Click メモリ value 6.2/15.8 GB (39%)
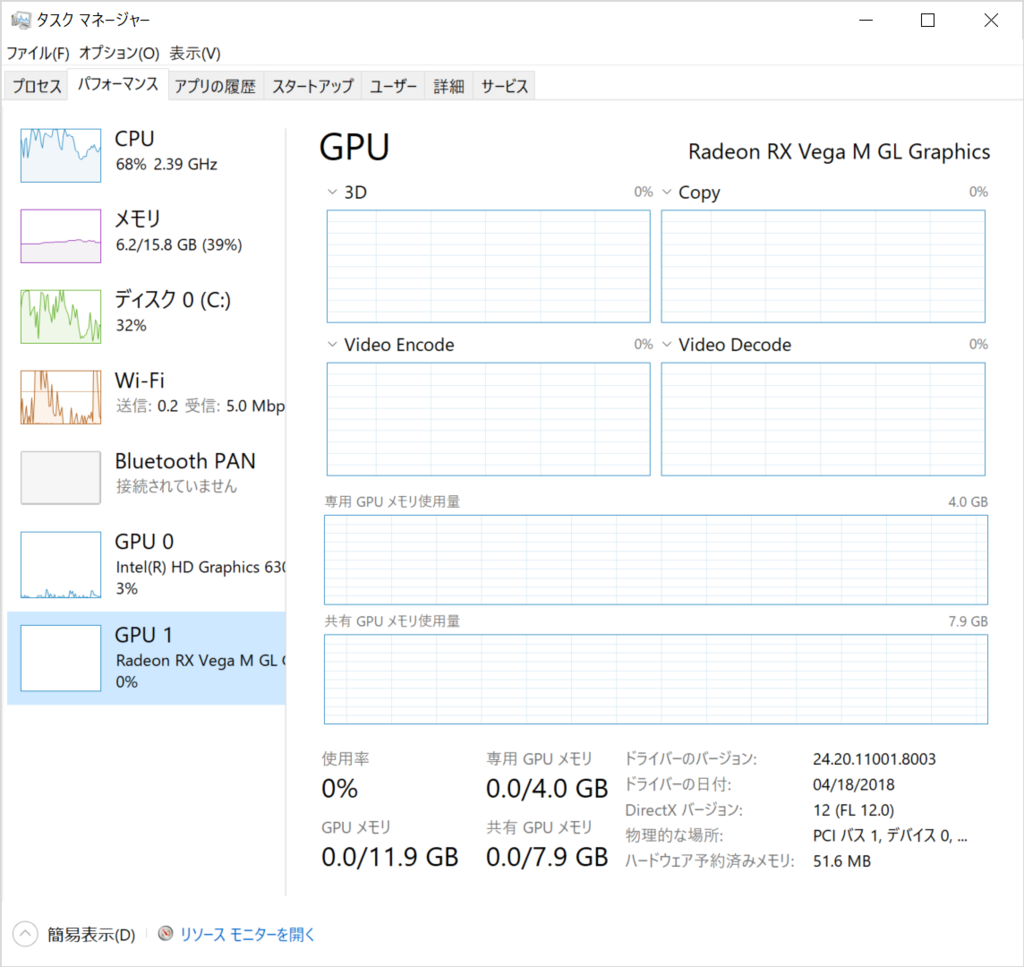This screenshot has height=967, width=1024. tap(179, 245)
